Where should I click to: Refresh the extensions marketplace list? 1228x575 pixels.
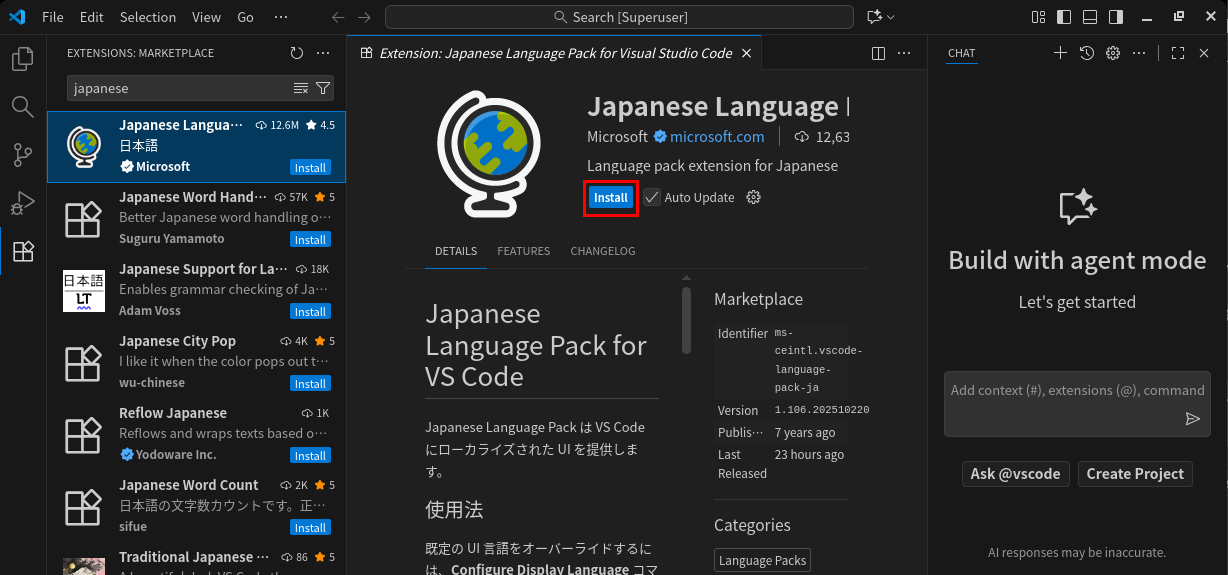pos(296,53)
